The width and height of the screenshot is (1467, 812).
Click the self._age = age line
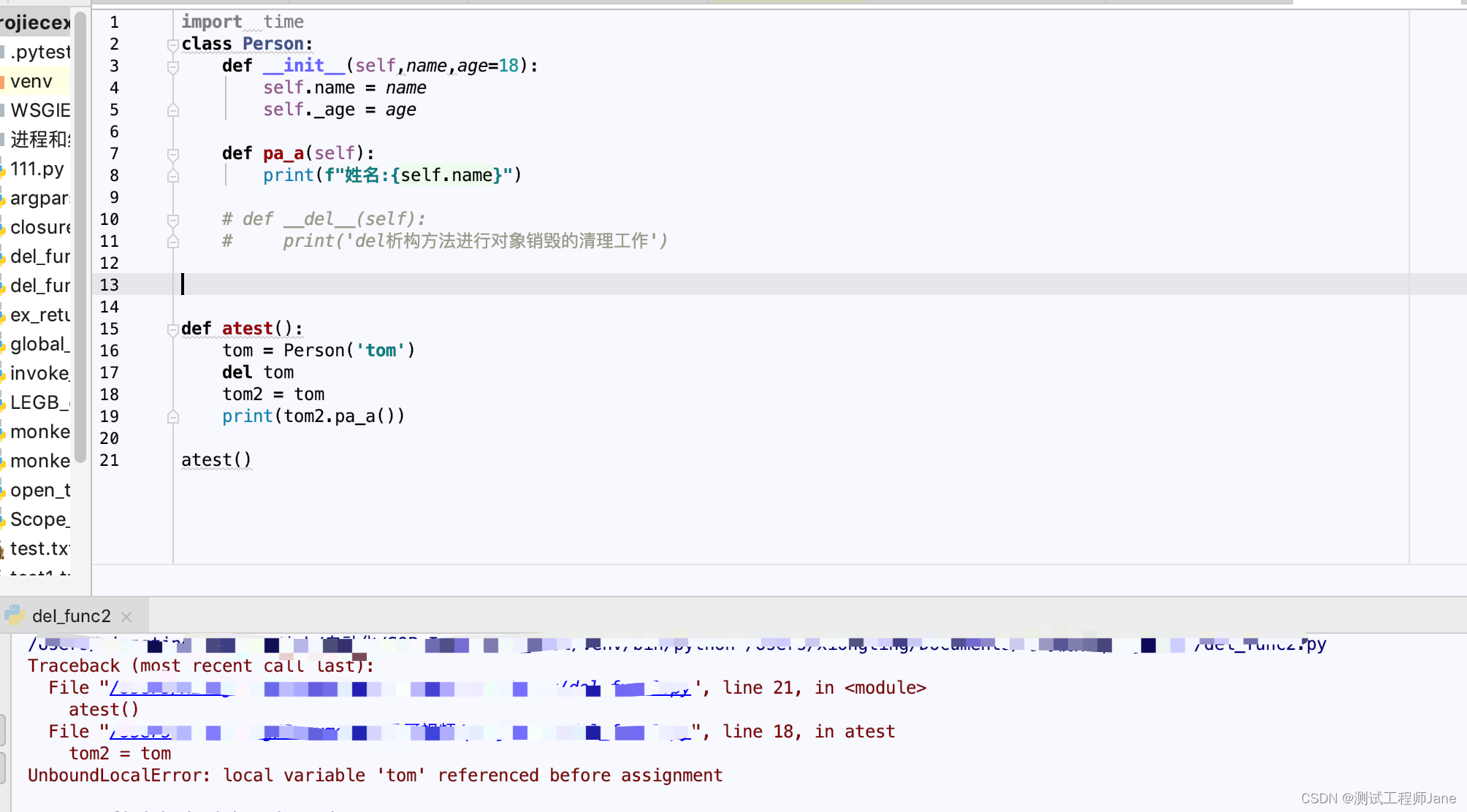(340, 110)
